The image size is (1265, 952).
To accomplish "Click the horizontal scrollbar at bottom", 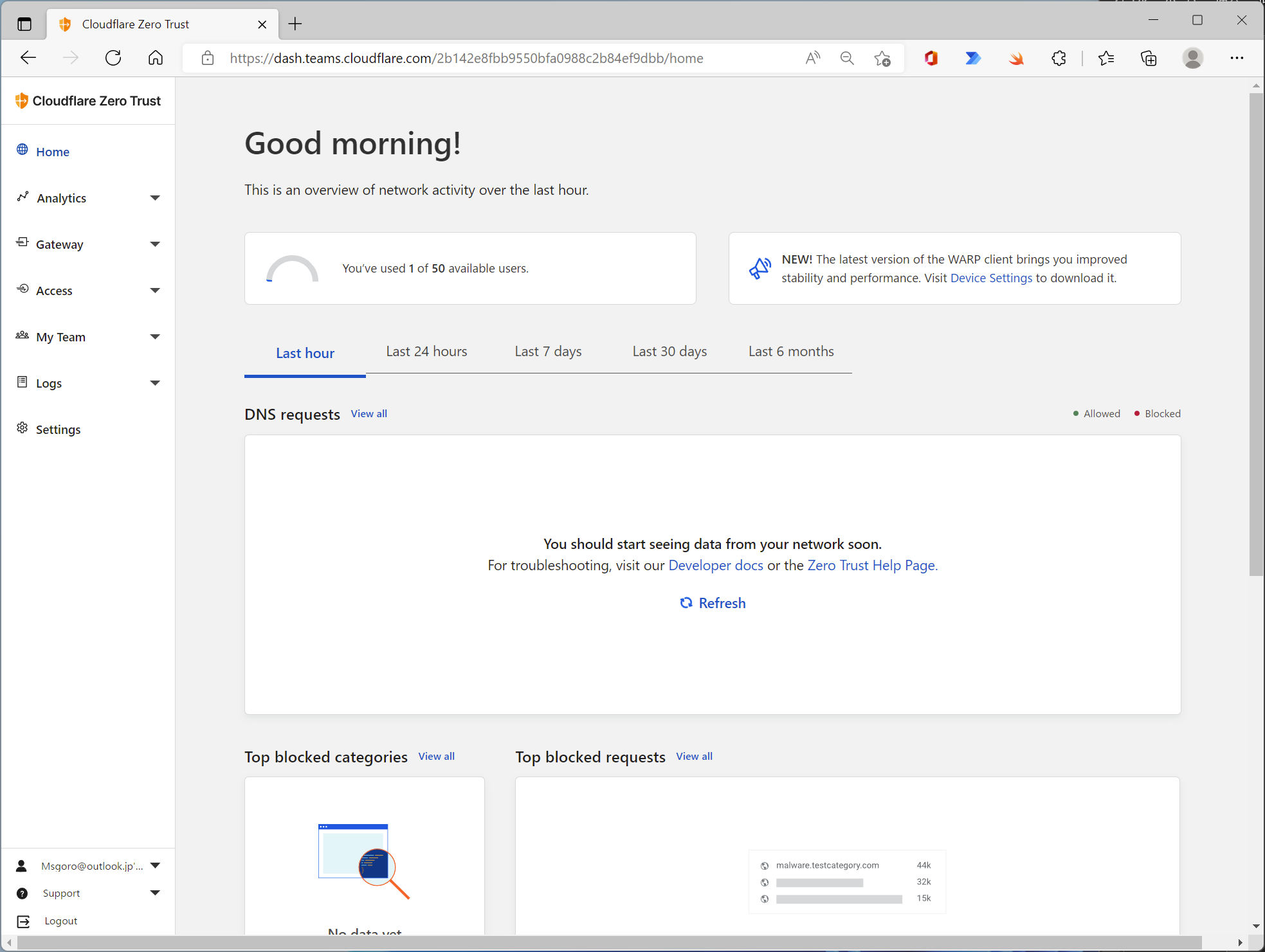I will click(x=609, y=943).
